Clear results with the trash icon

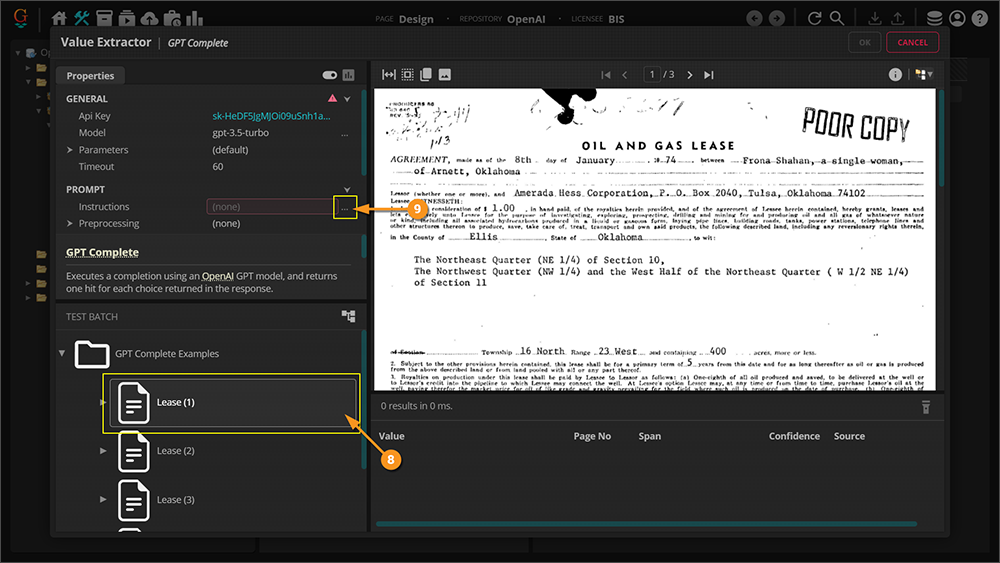click(926, 406)
